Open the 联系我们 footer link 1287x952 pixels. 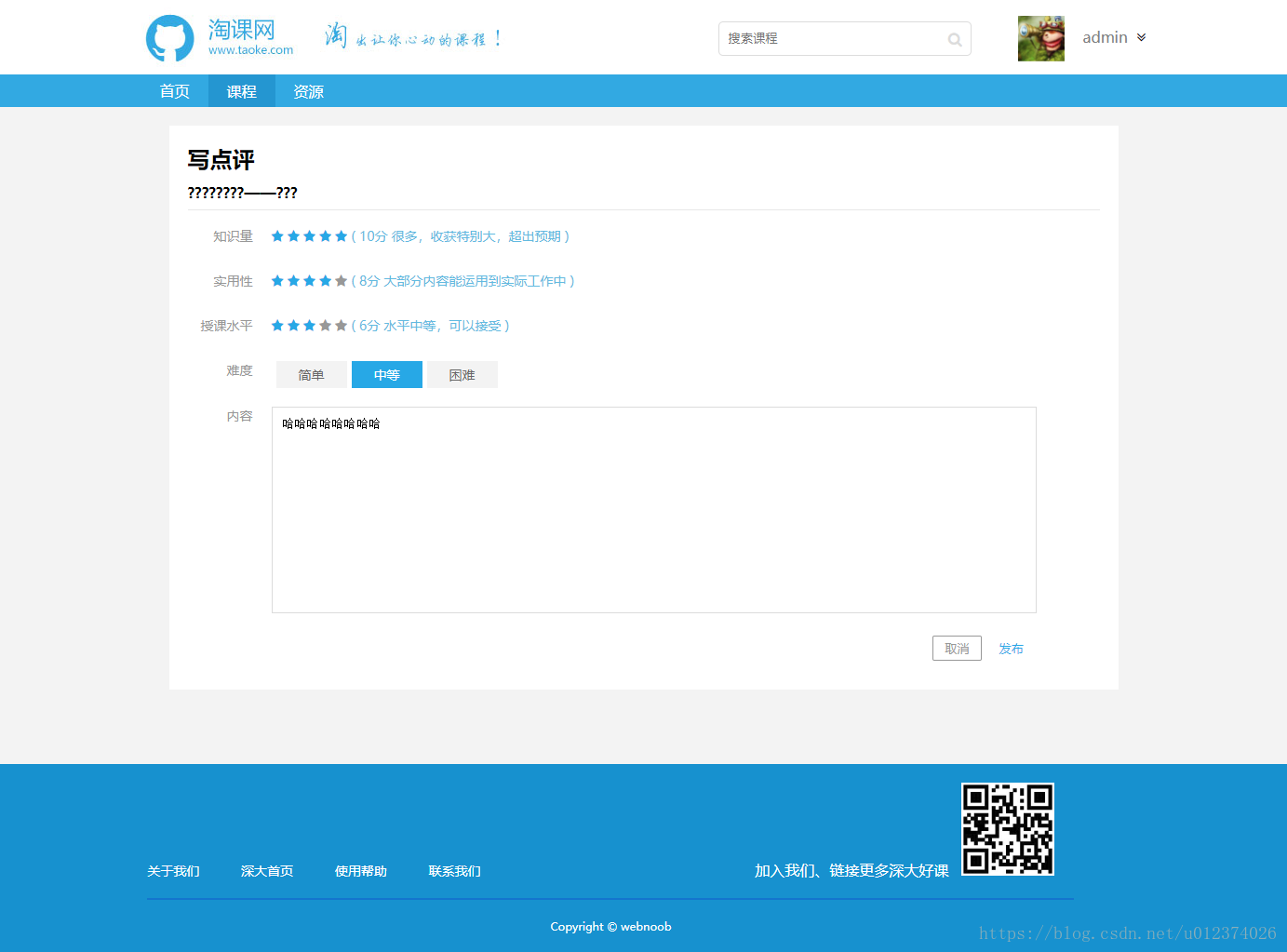(455, 871)
